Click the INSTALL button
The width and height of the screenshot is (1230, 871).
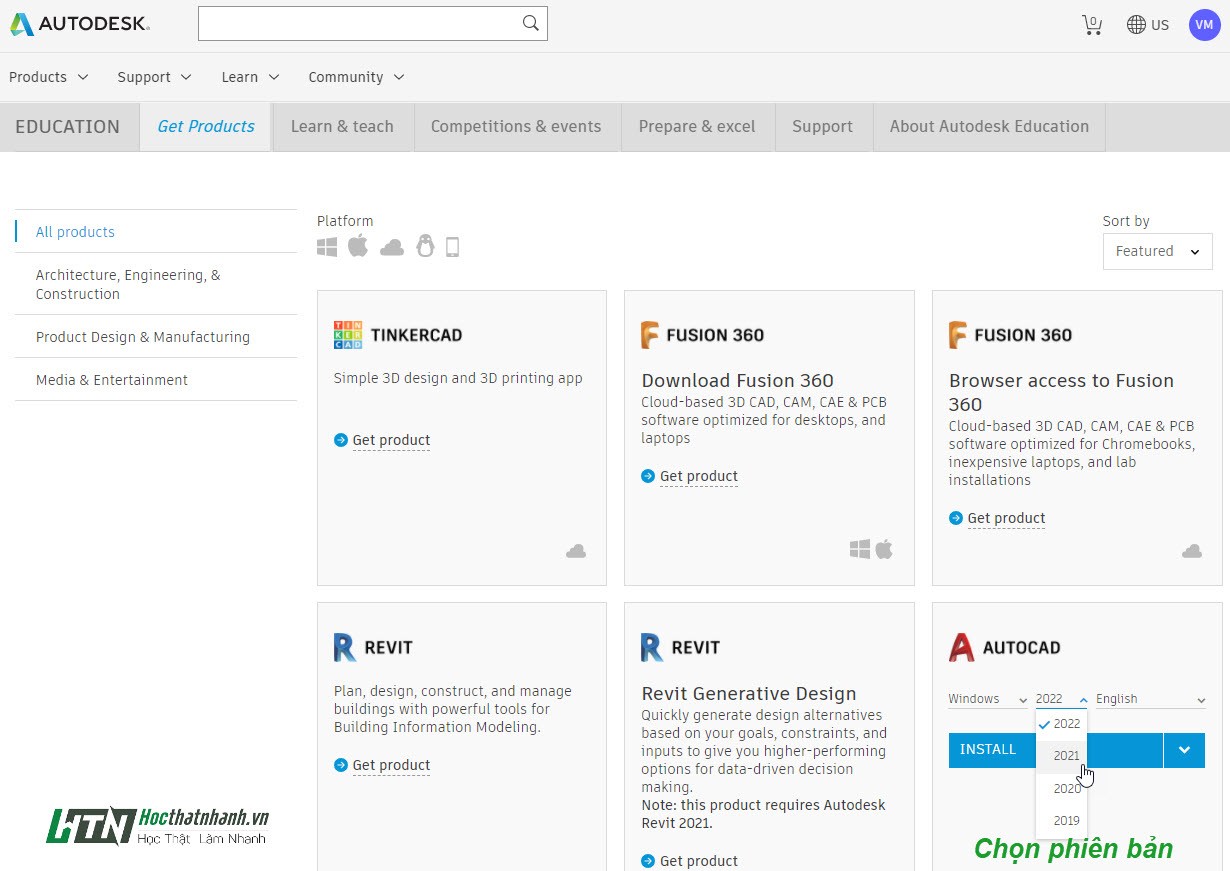pyautogui.click(x=1055, y=750)
